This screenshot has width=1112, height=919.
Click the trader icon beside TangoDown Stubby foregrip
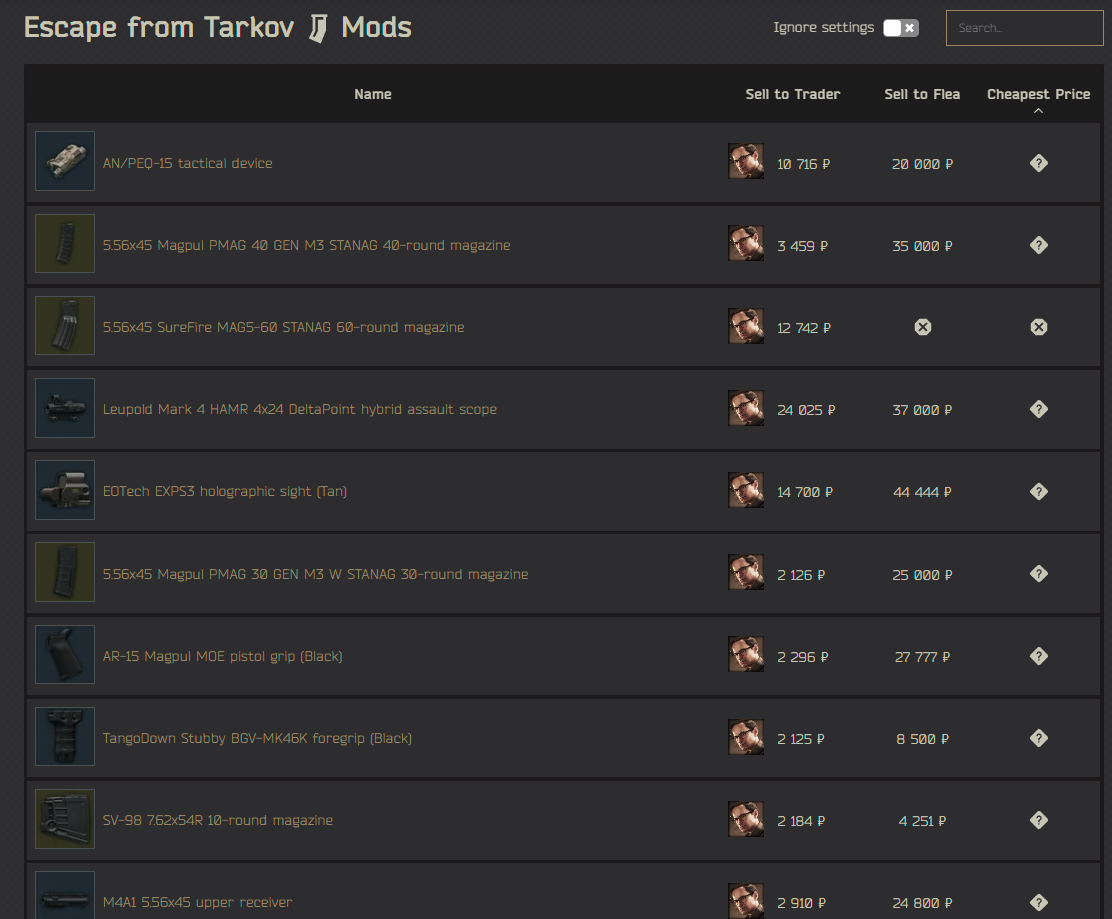[x=745, y=738]
